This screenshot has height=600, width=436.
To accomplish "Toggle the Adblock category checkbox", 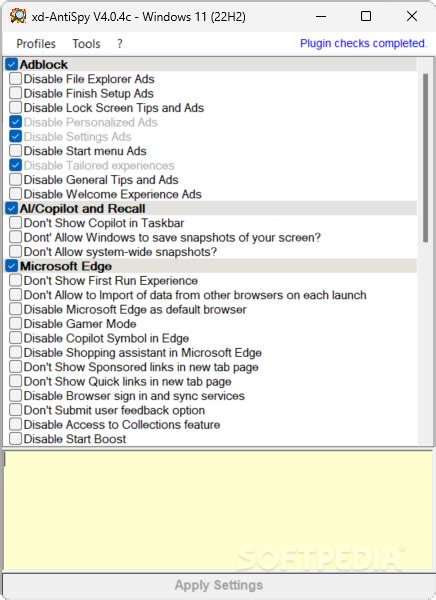I will point(11,65).
